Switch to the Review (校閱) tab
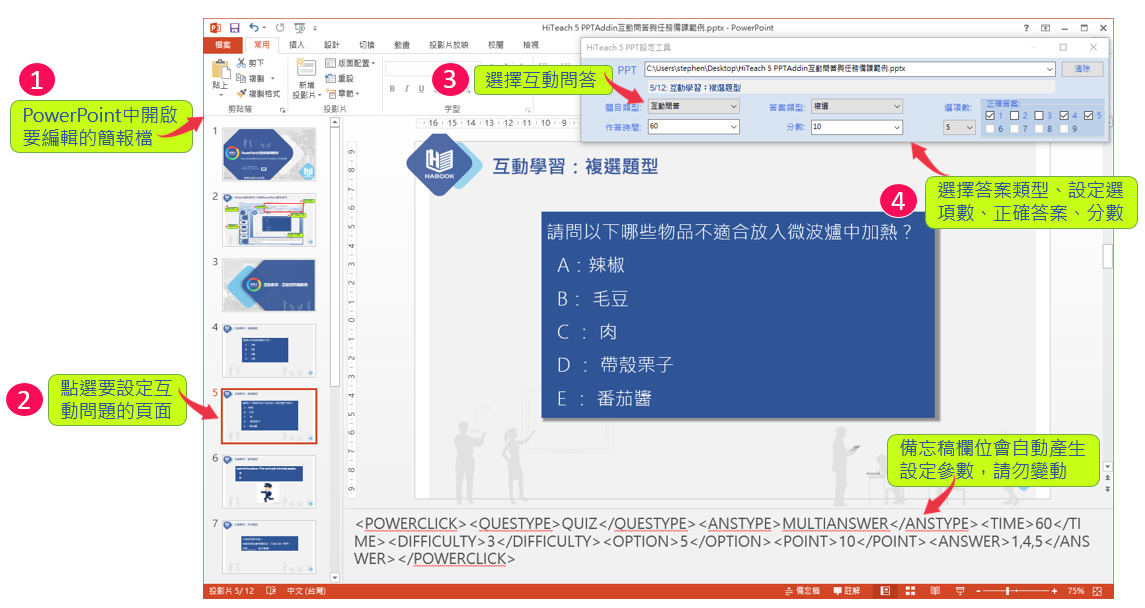The width and height of the screenshot is (1145, 608). [496, 45]
